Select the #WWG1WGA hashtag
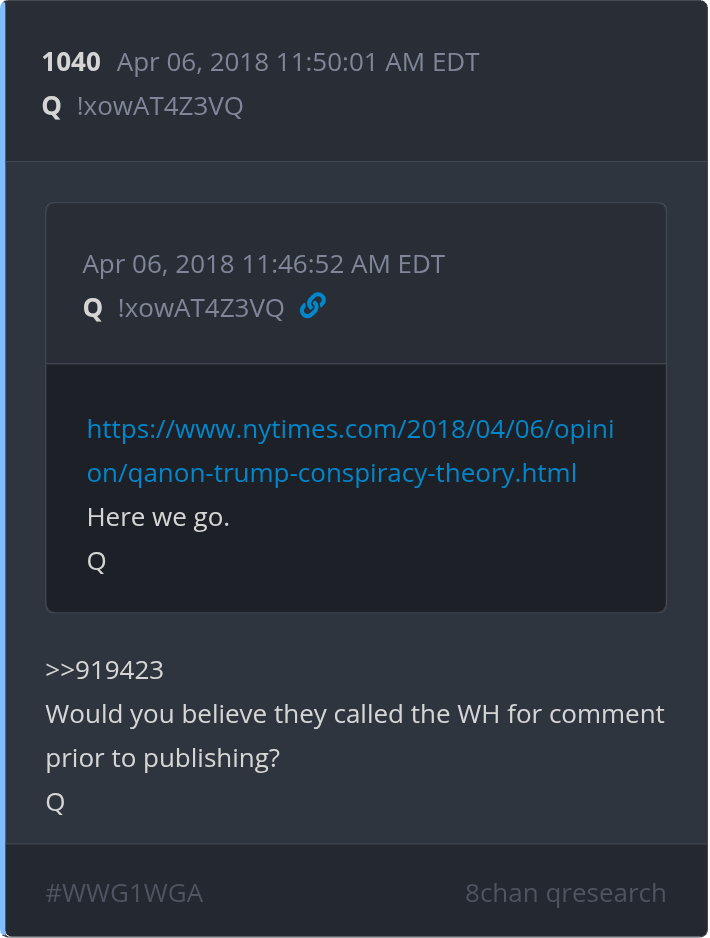This screenshot has width=710, height=938. pyautogui.click(x=124, y=893)
